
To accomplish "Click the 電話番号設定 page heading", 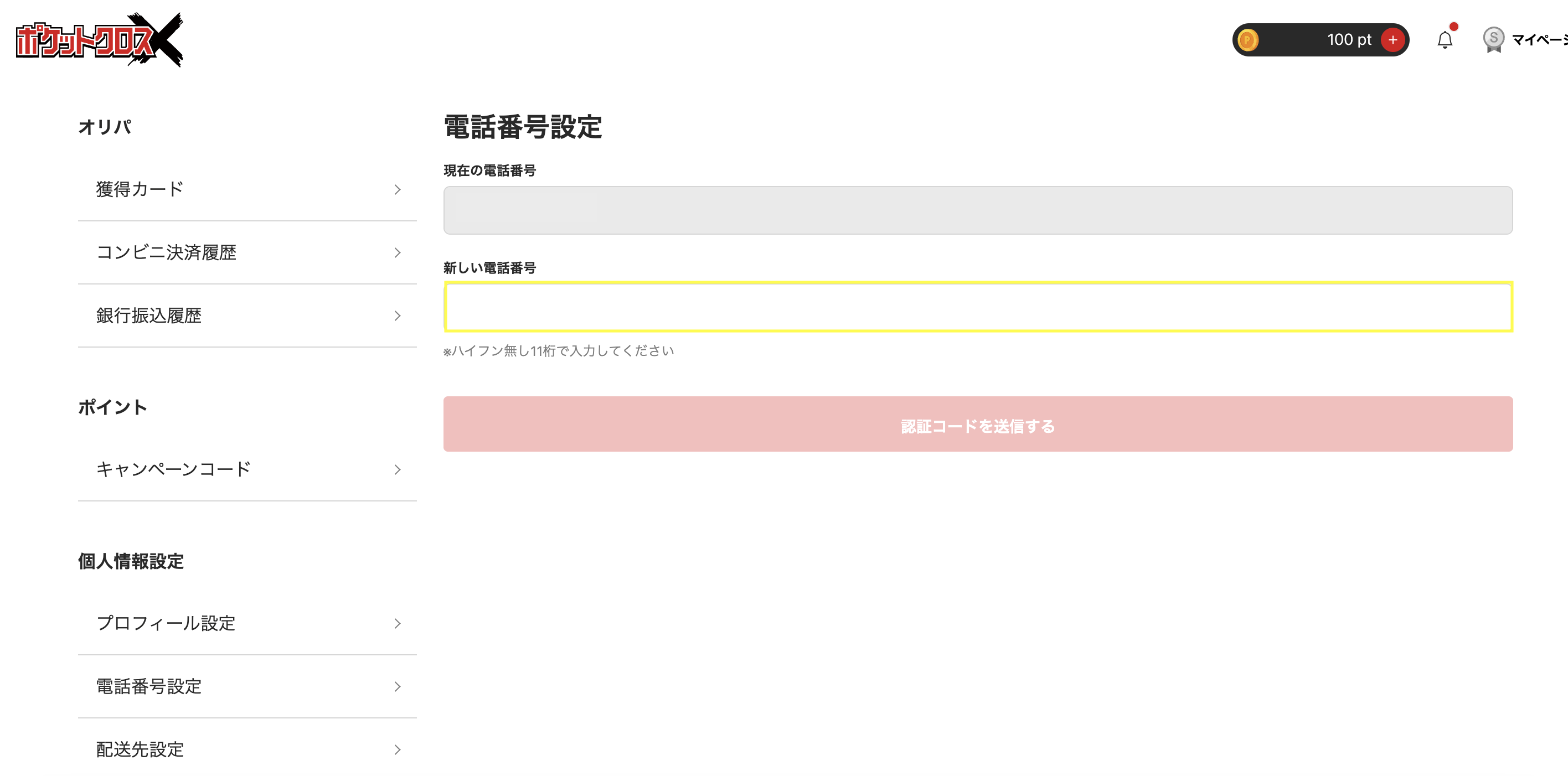I will [x=523, y=127].
